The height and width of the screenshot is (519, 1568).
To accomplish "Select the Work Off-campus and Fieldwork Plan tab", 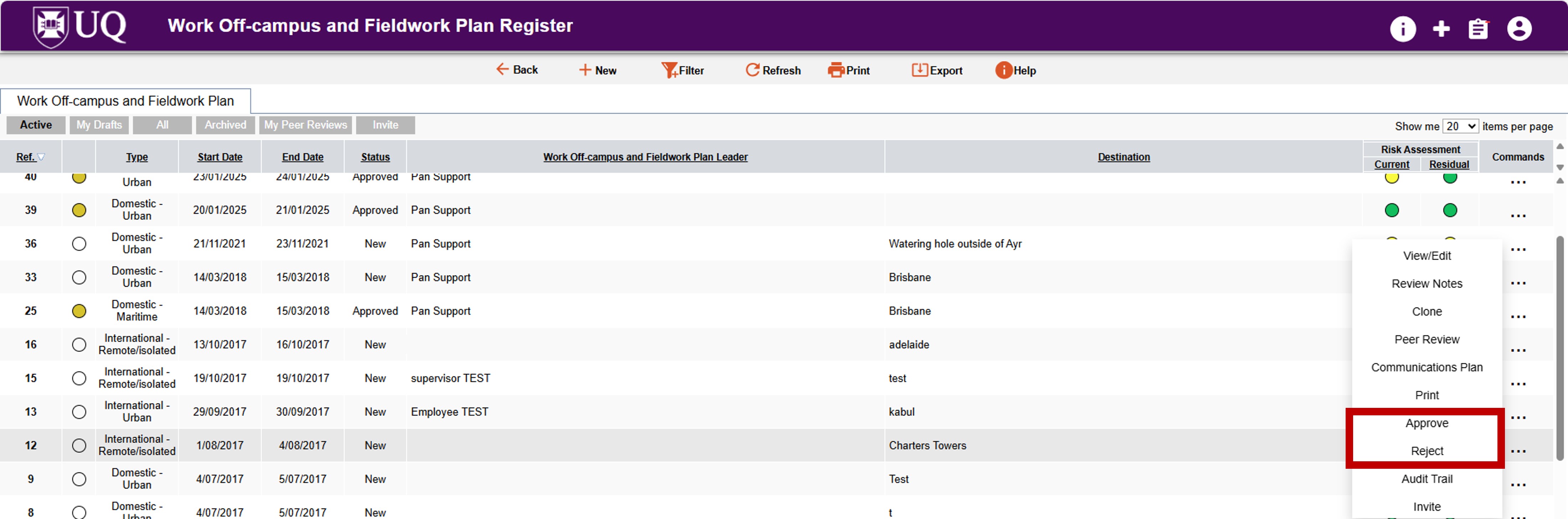I will [x=125, y=101].
